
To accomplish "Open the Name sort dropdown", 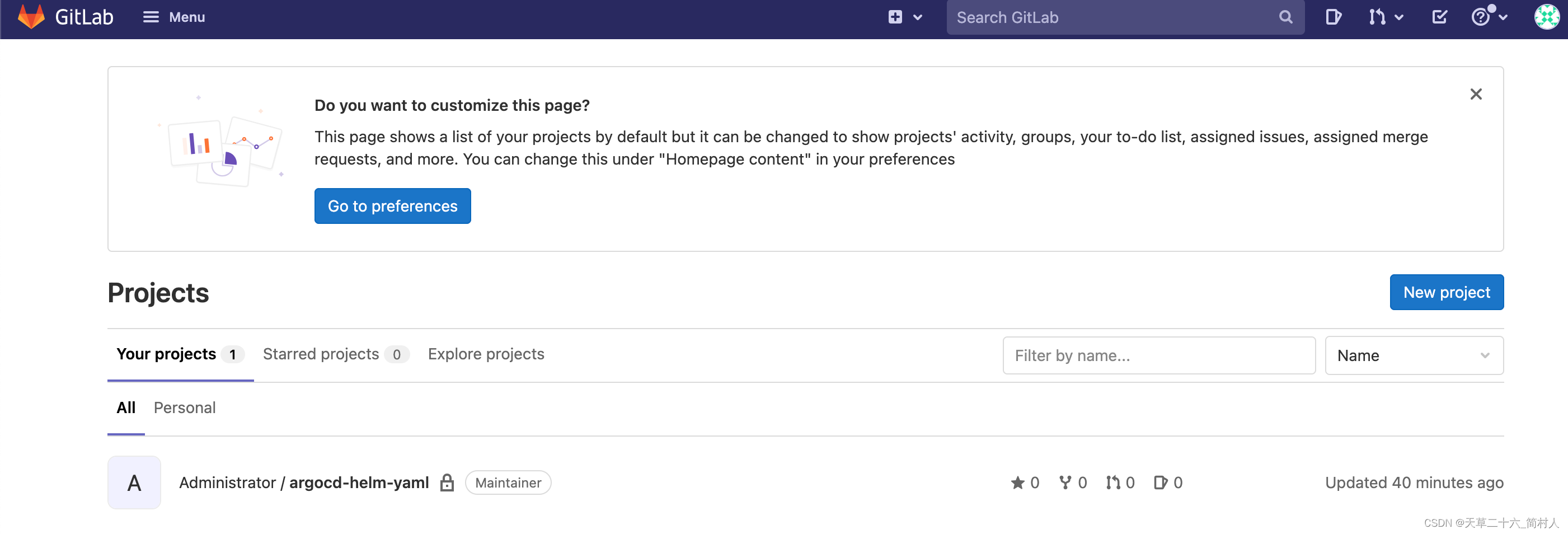I will click(x=1414, y=355).
